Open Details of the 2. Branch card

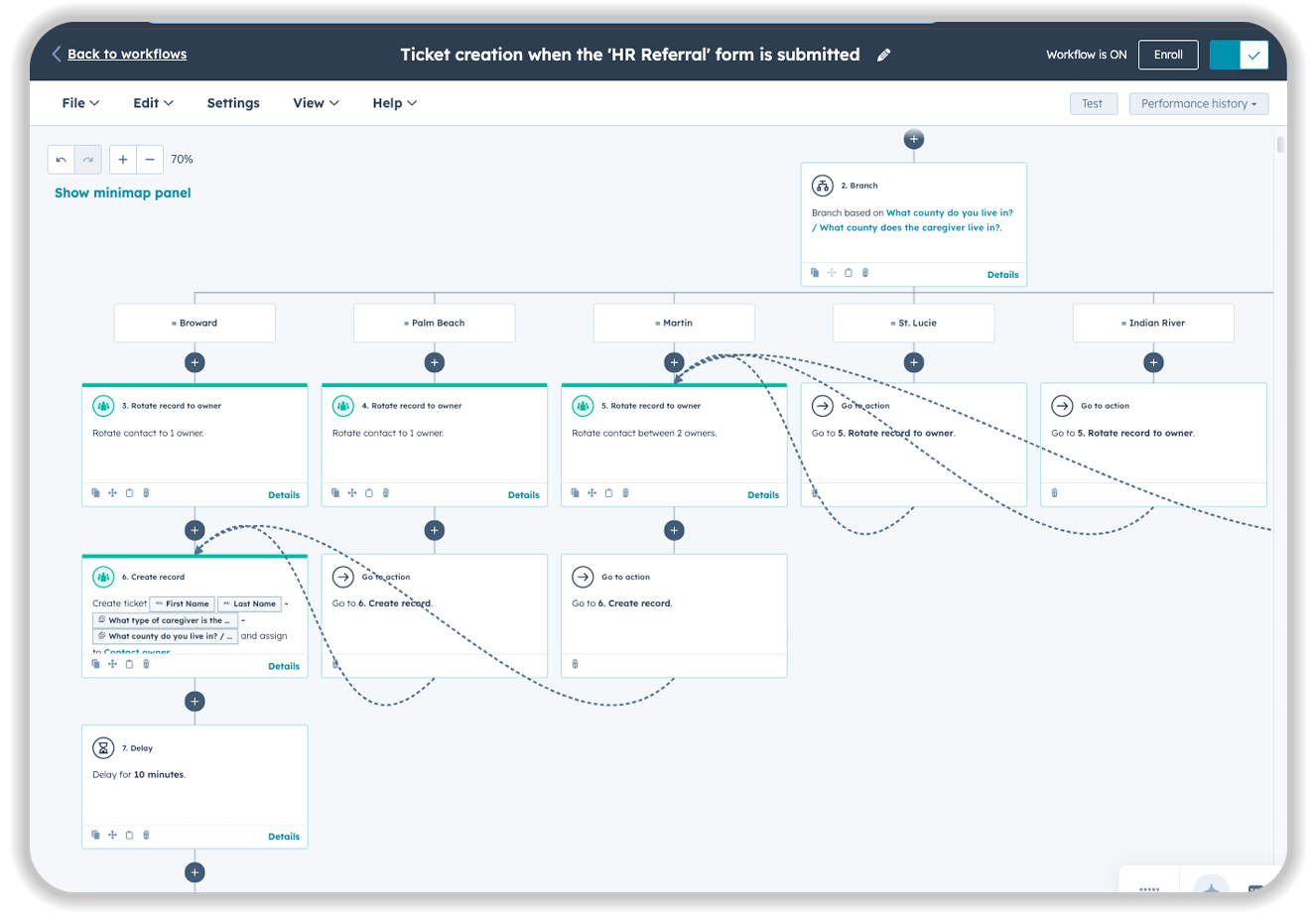[1002, 275]
